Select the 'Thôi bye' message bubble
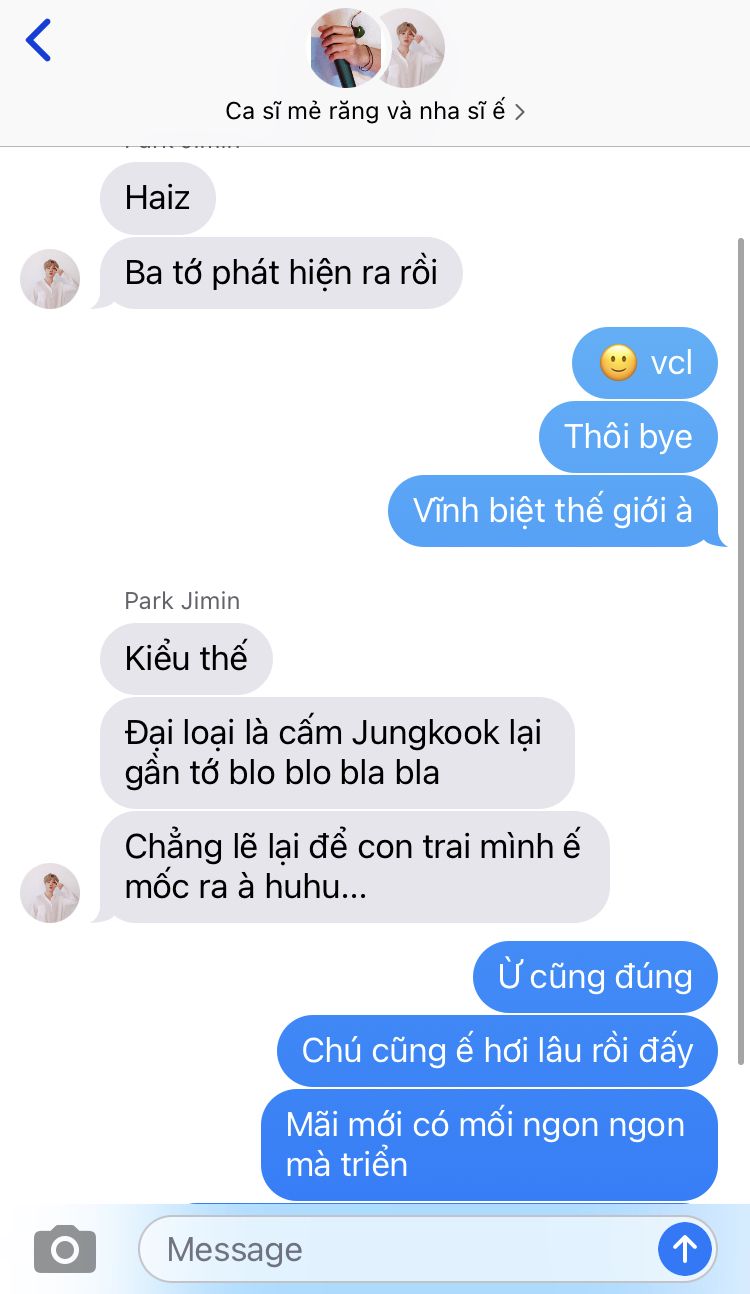This screenshot has width=750, height=1294. (x=628, y=436)
